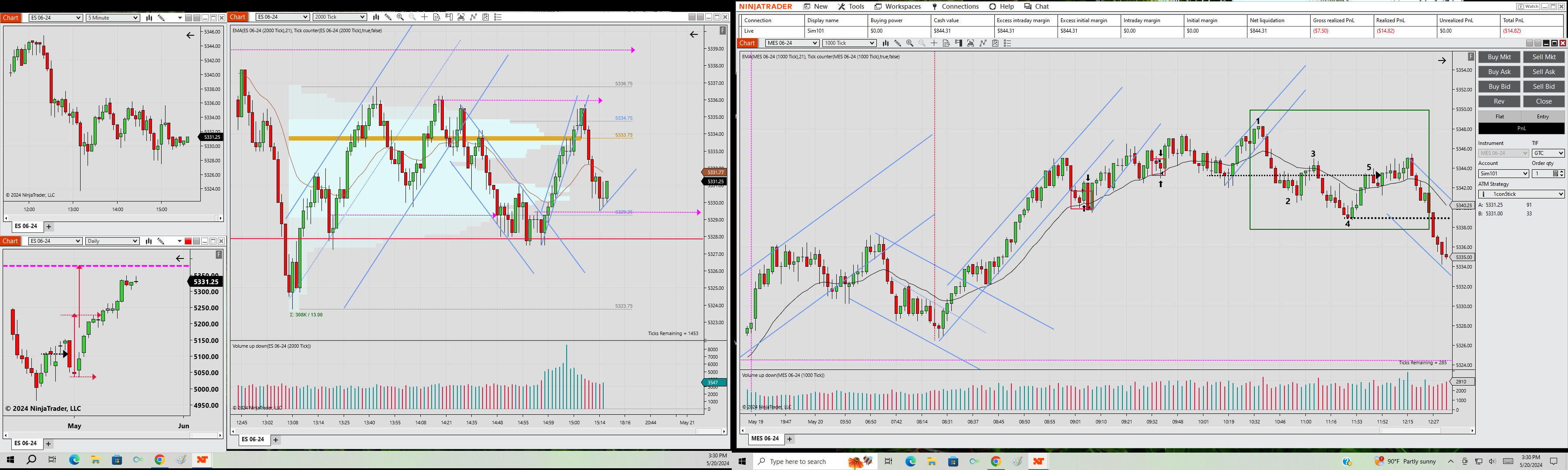Click the order quantity calculator icon
Screen dimensions: 1568x470
coord(1555,174)
